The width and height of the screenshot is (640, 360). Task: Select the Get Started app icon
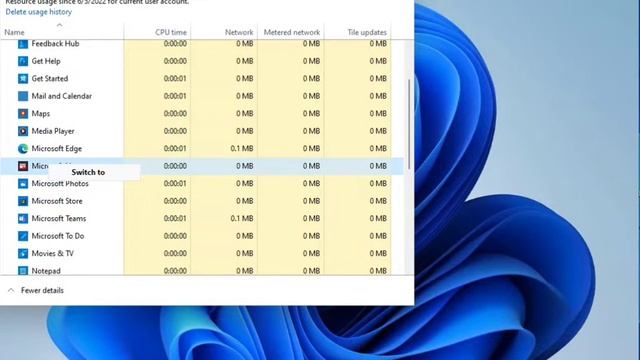point(23,79)
